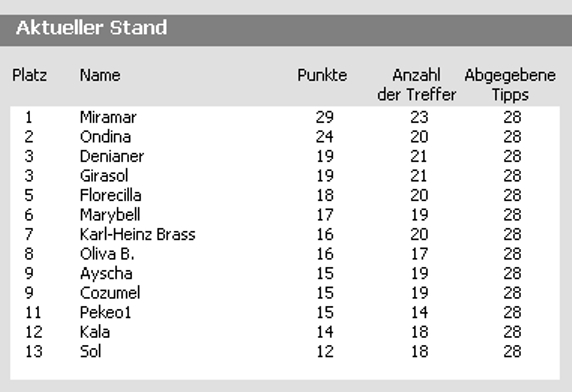The height and width of the screenshot is (392, 572).
Task: Click the Punkte column header
Action: (x=322, y=75)
